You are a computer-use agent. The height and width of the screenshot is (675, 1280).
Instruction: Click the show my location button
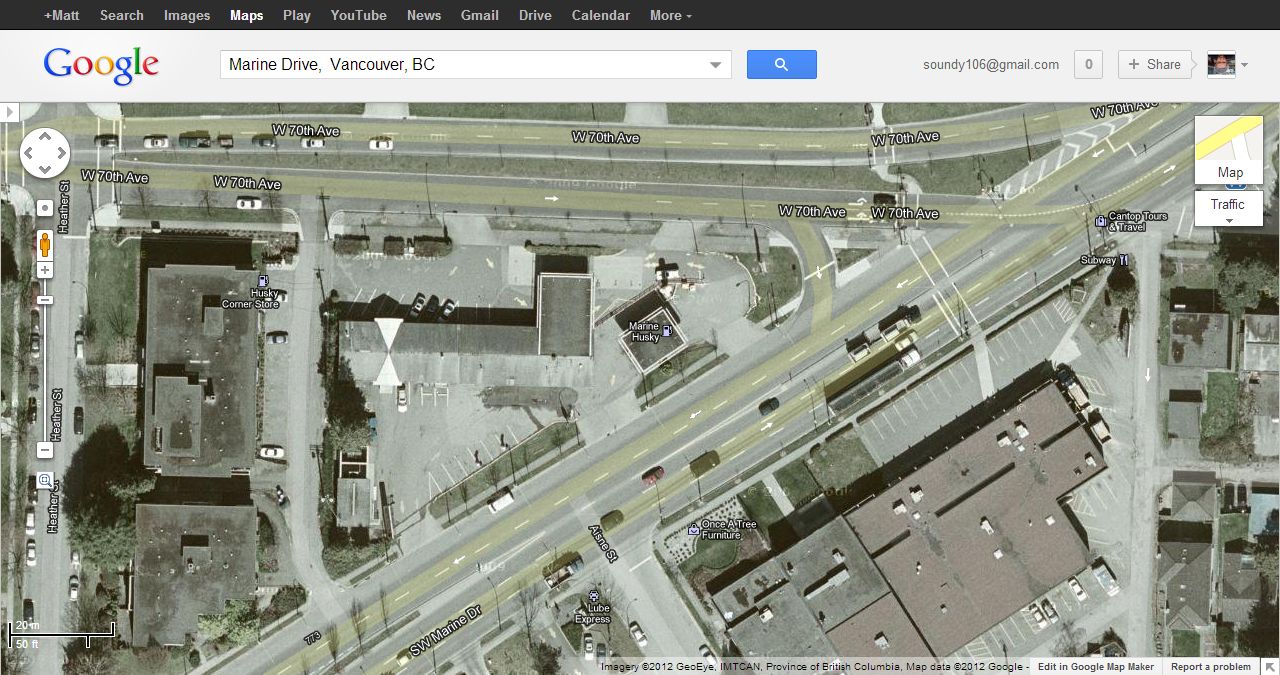[x=45, y=208]
